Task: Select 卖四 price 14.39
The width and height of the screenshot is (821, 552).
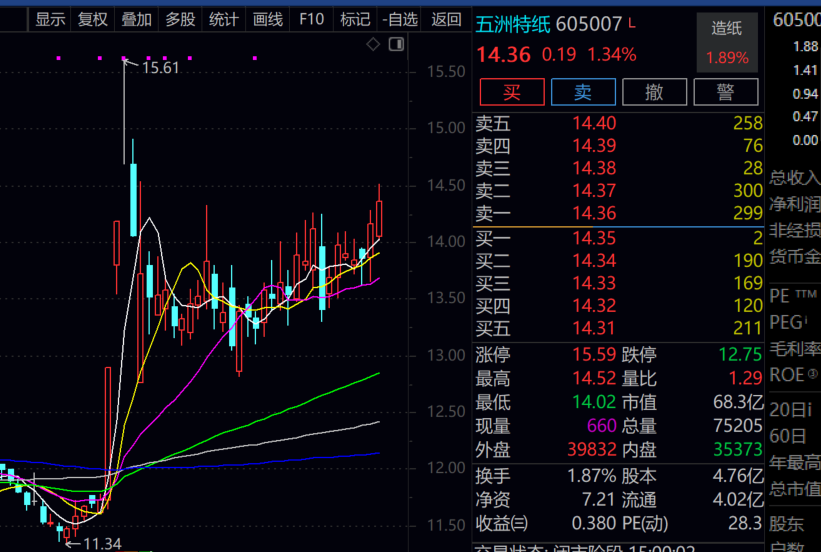Action: tap(594, 146)
